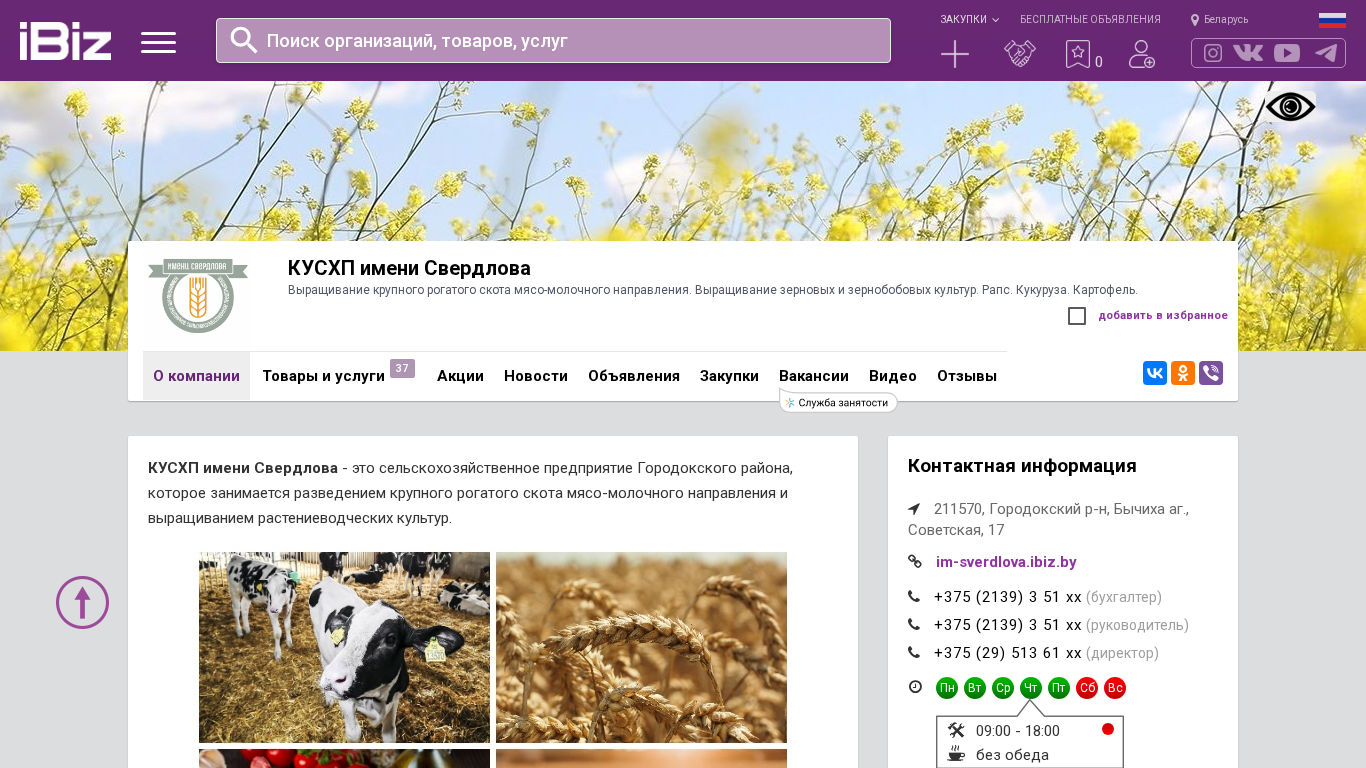The height and width of the screenshot is (768, 1366).
Task: Click the КУСХП имени Свердлова company logo
Action: point(197,296)
